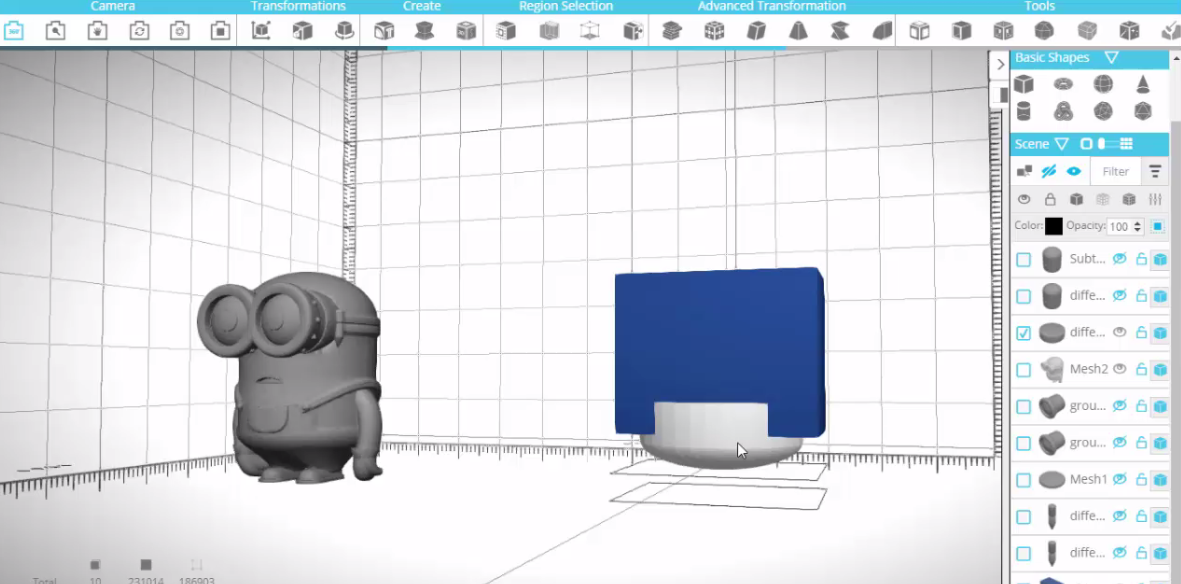1181x584 pixels.
Task: Collapse the right side panel with chevron
Action: tap(1000, 64)
